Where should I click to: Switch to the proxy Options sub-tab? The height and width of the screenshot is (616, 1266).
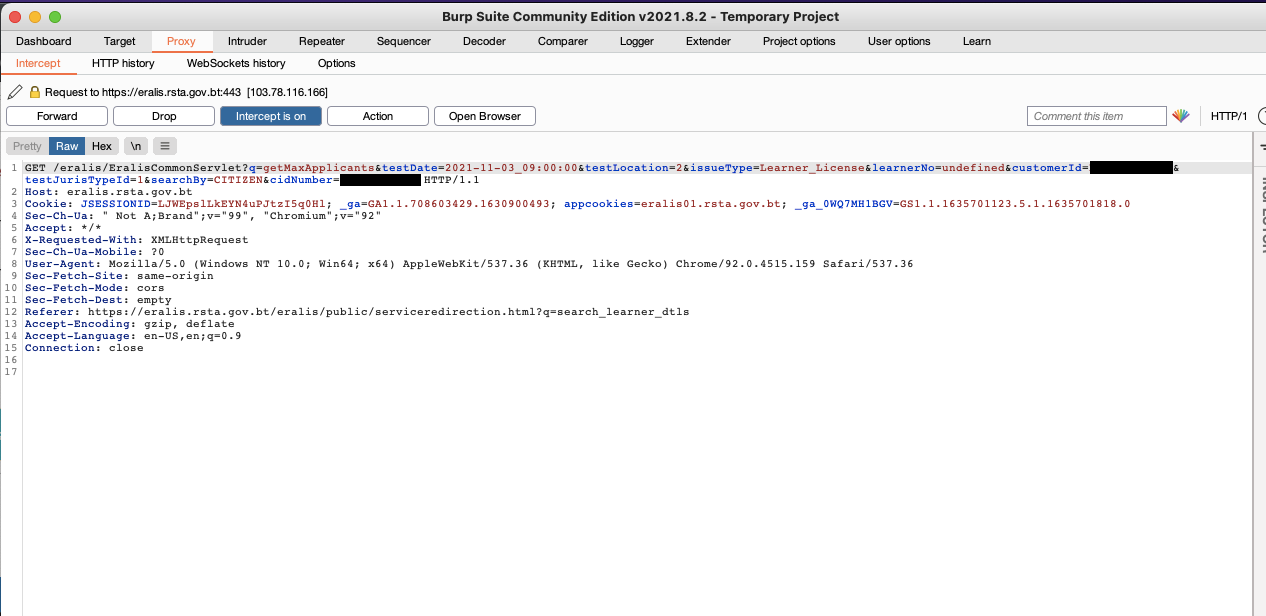point(337,63)
